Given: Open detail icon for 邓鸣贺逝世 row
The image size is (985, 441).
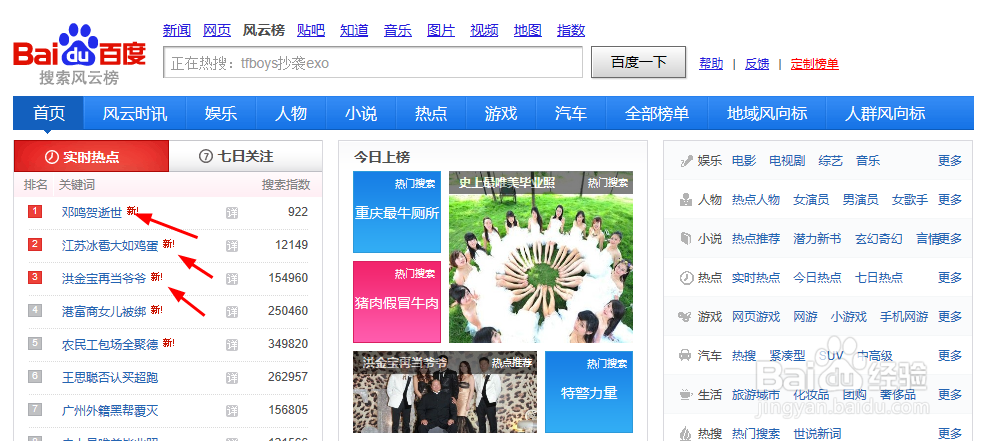Looking at the screenshot, I should tap(232, 212).
